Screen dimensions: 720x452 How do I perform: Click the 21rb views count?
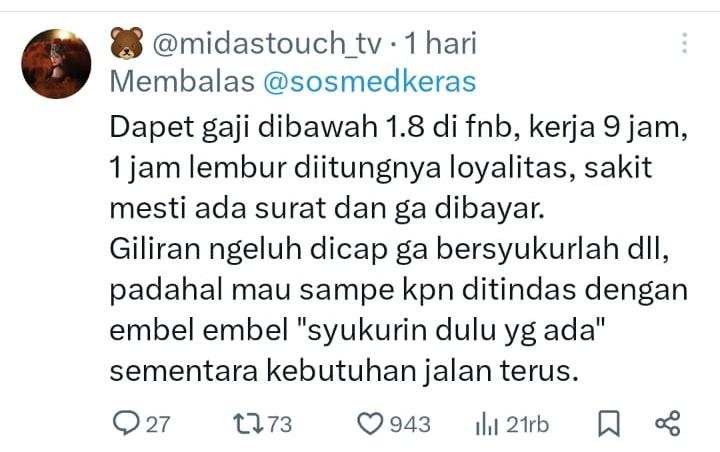tap(528, 424)
